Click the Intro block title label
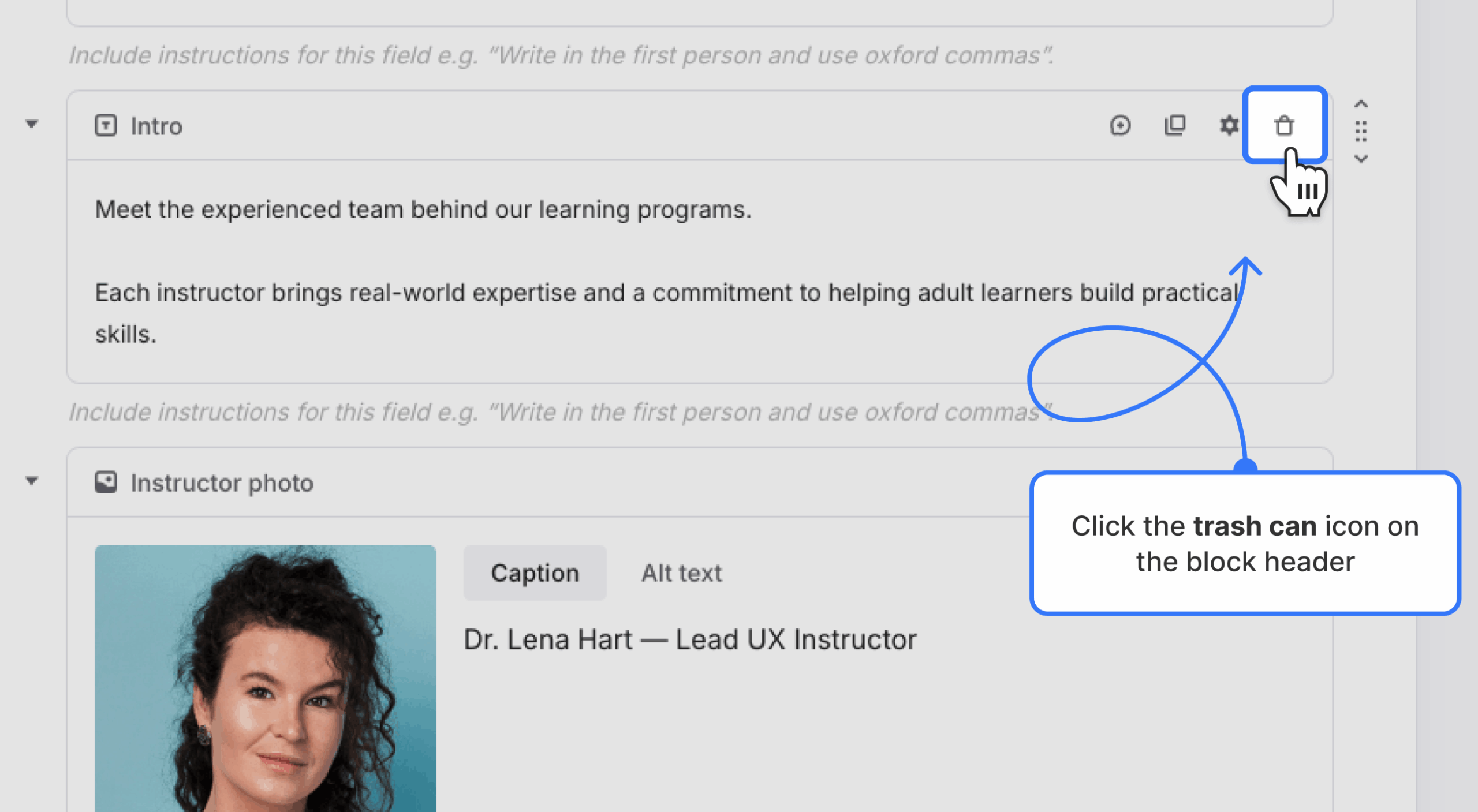This screenshot has width=1478, height=812. (x=156, y=126)
